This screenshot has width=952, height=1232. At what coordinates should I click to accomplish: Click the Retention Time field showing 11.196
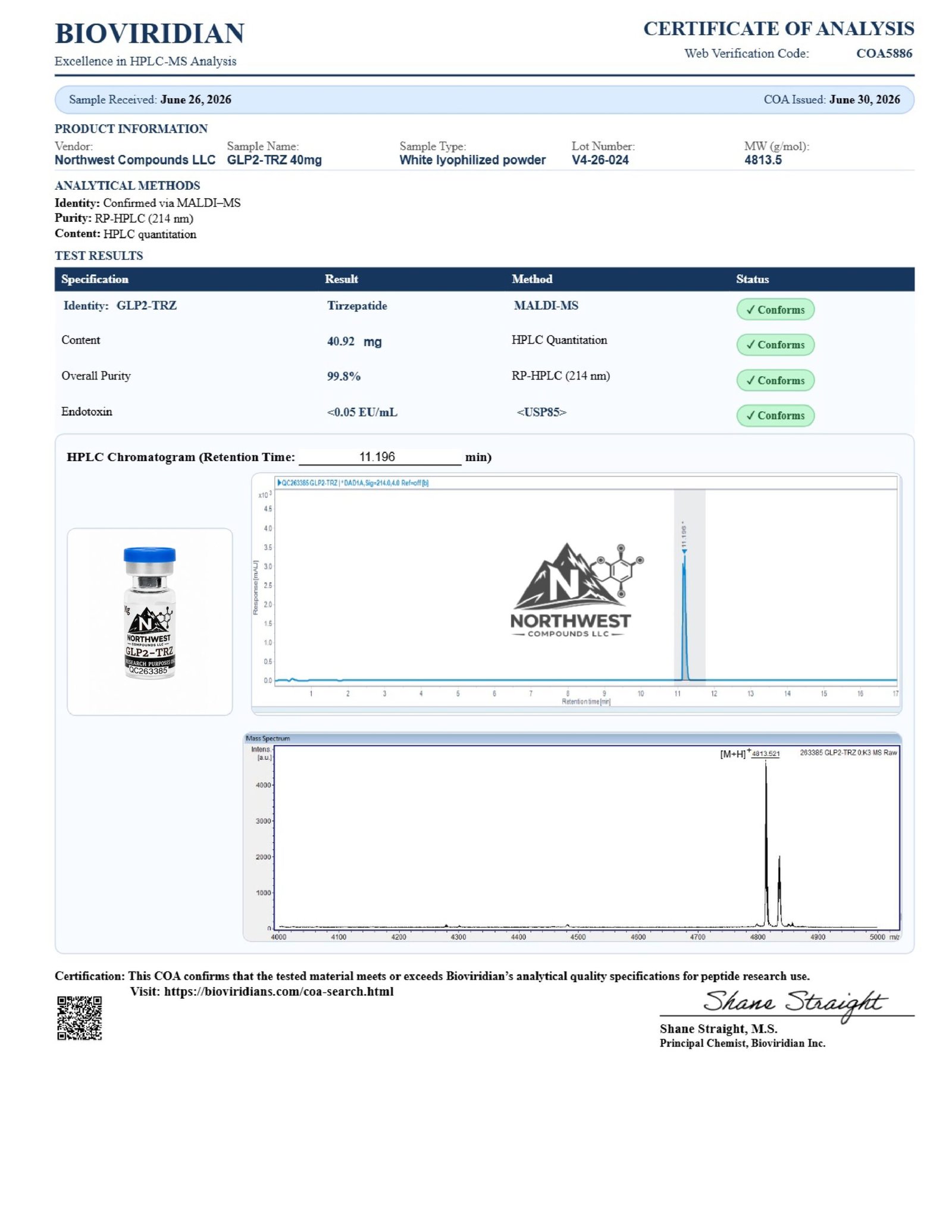pyautogui.click(x=380, y=456)
